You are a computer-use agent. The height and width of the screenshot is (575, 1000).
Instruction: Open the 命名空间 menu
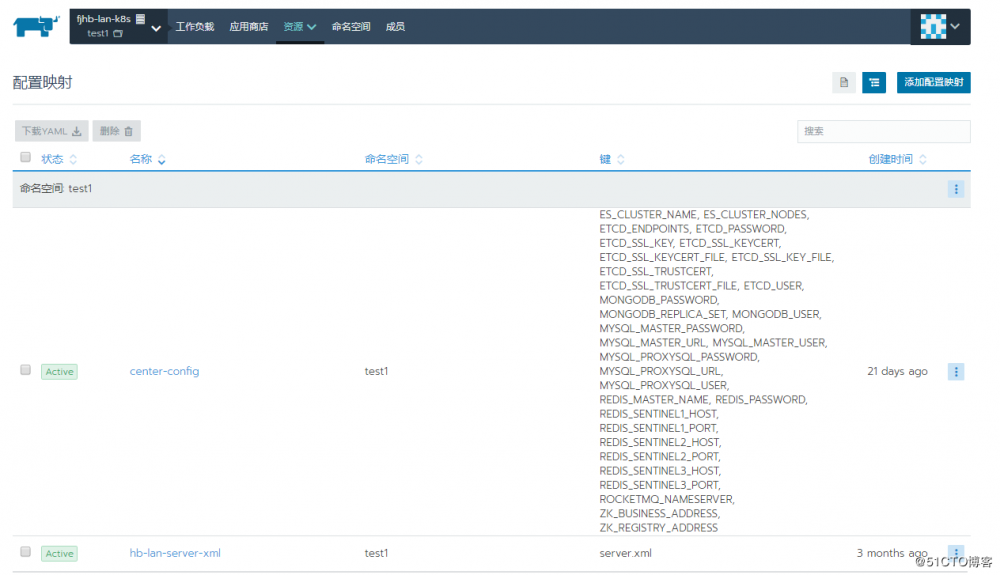(x=351, y=27)
